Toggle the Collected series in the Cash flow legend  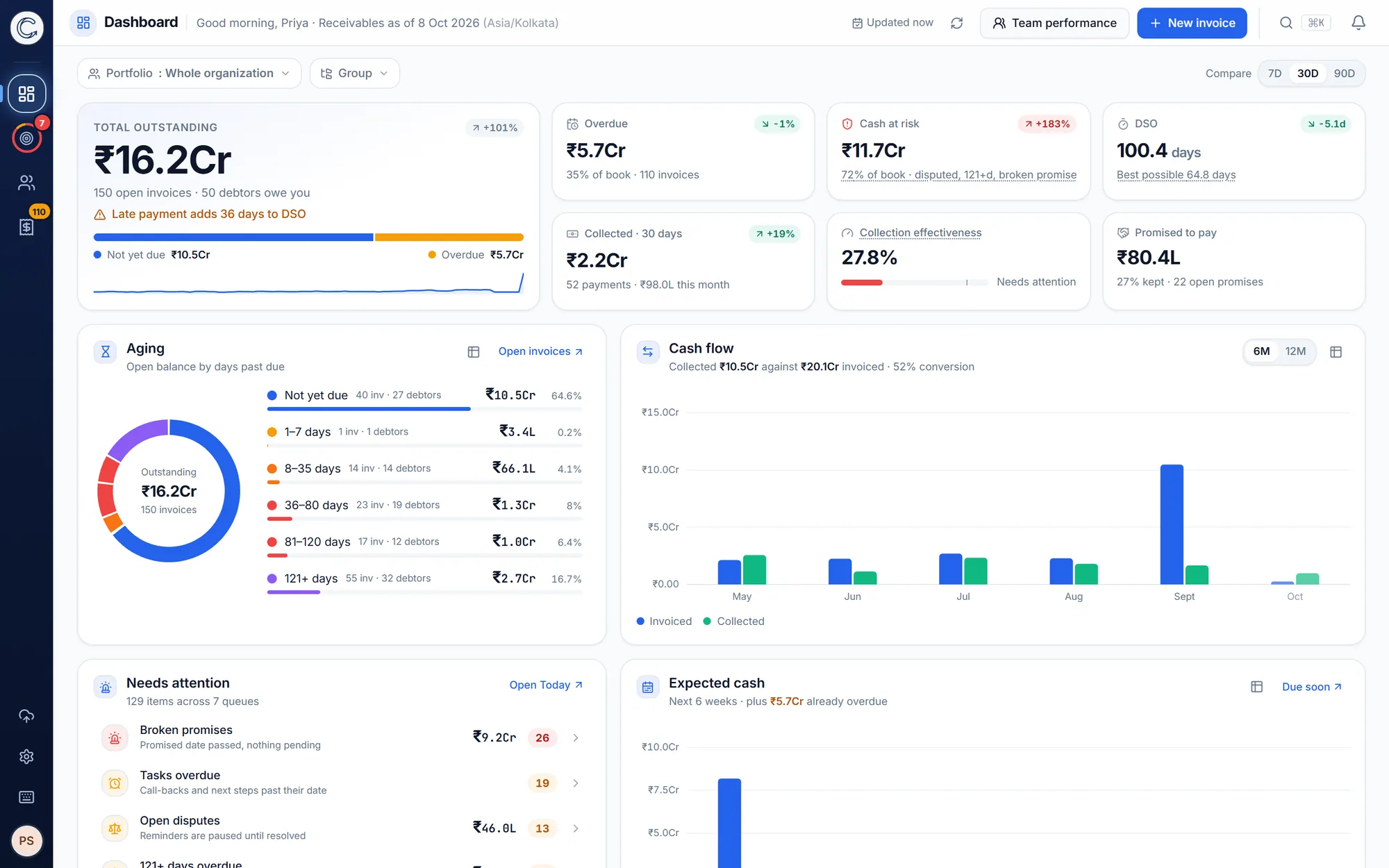[733, 621]
